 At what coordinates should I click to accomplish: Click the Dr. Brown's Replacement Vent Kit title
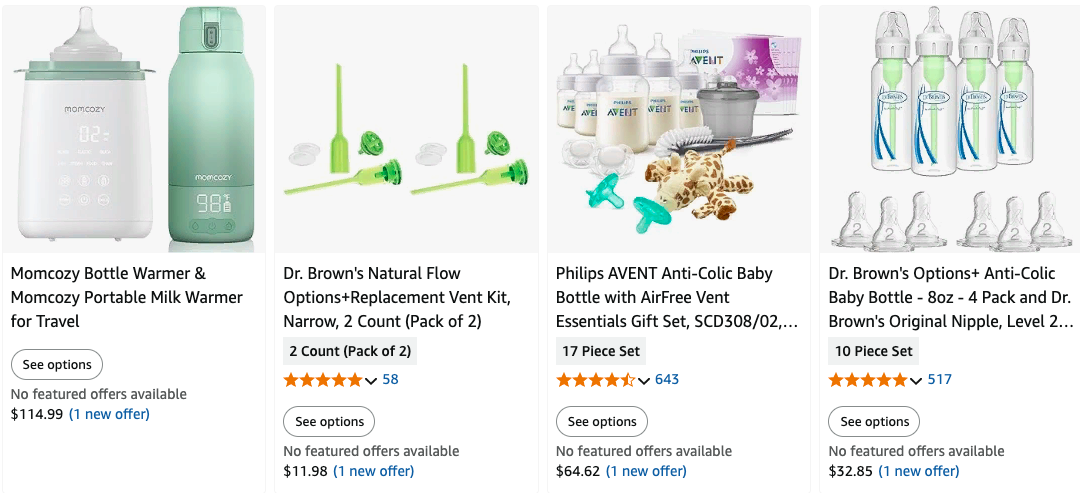coord(397,297)
